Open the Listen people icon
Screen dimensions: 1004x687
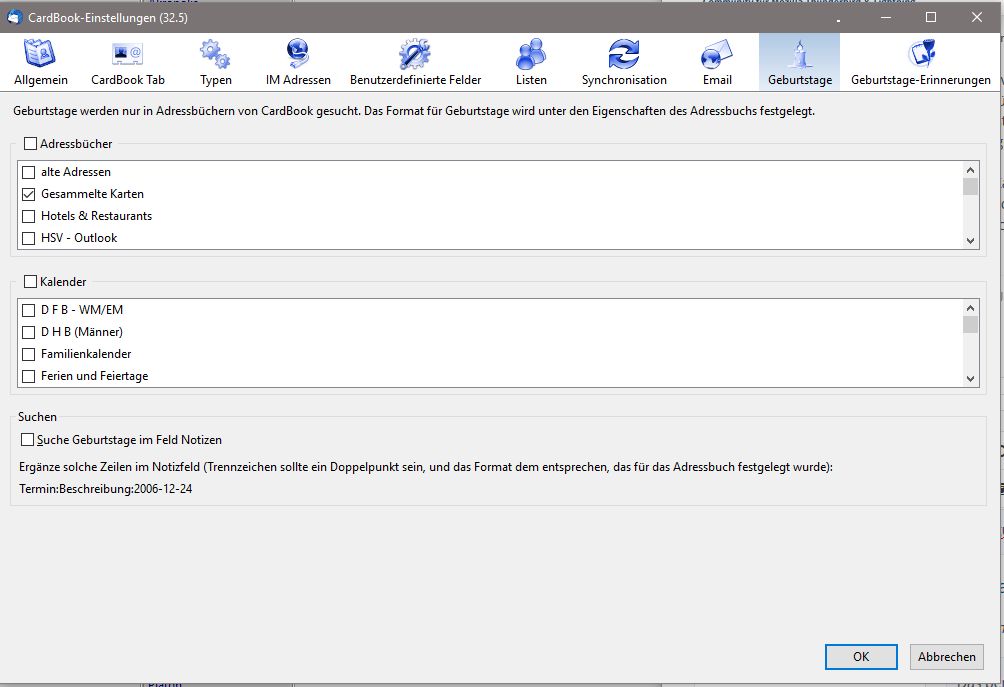point(531,53)
